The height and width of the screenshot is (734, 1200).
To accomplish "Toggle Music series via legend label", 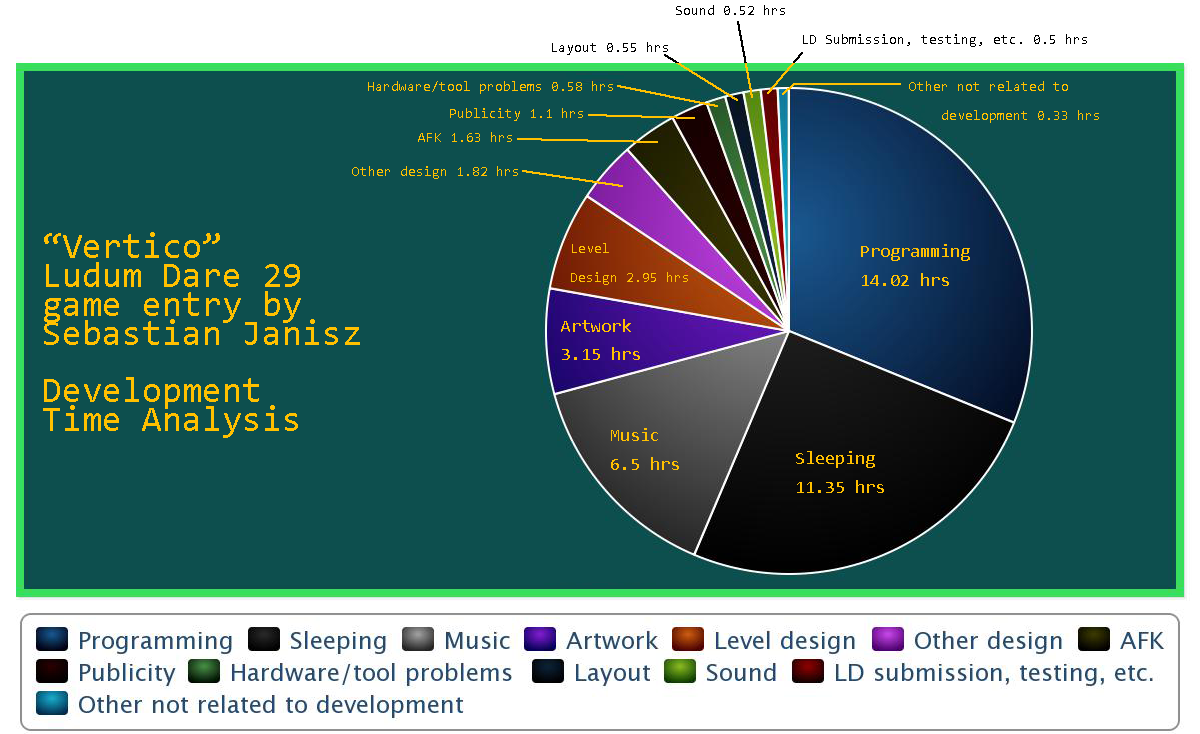I will click(x=477, y=641).
